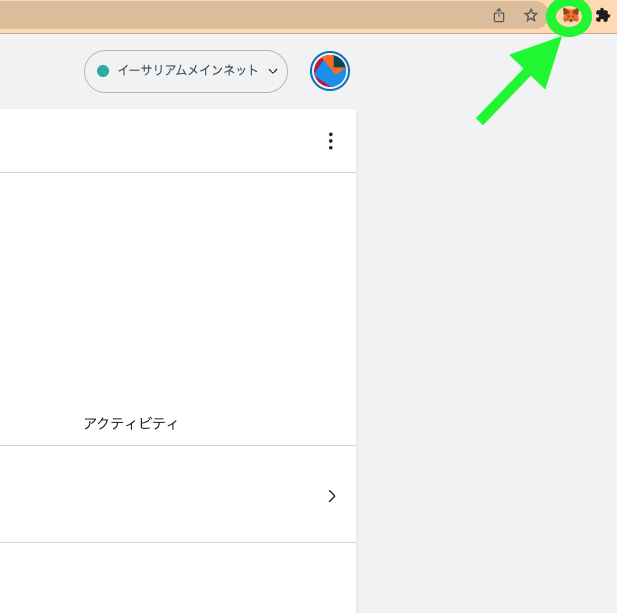
Task: Open the account avatar menu
Action: pyautogui.click(x=330, y=71)
